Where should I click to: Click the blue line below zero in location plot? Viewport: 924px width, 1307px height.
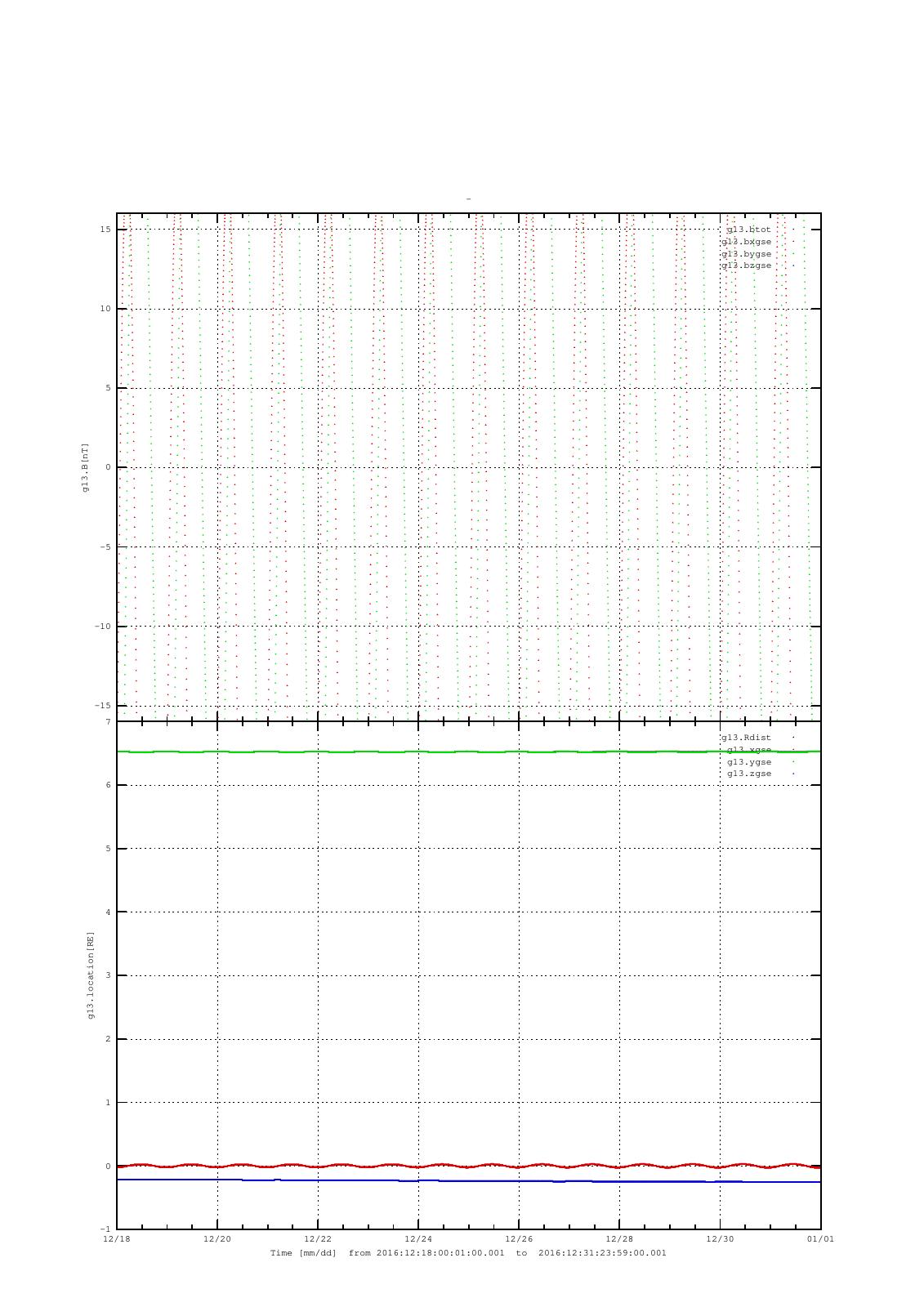(x=468, y=1181)
